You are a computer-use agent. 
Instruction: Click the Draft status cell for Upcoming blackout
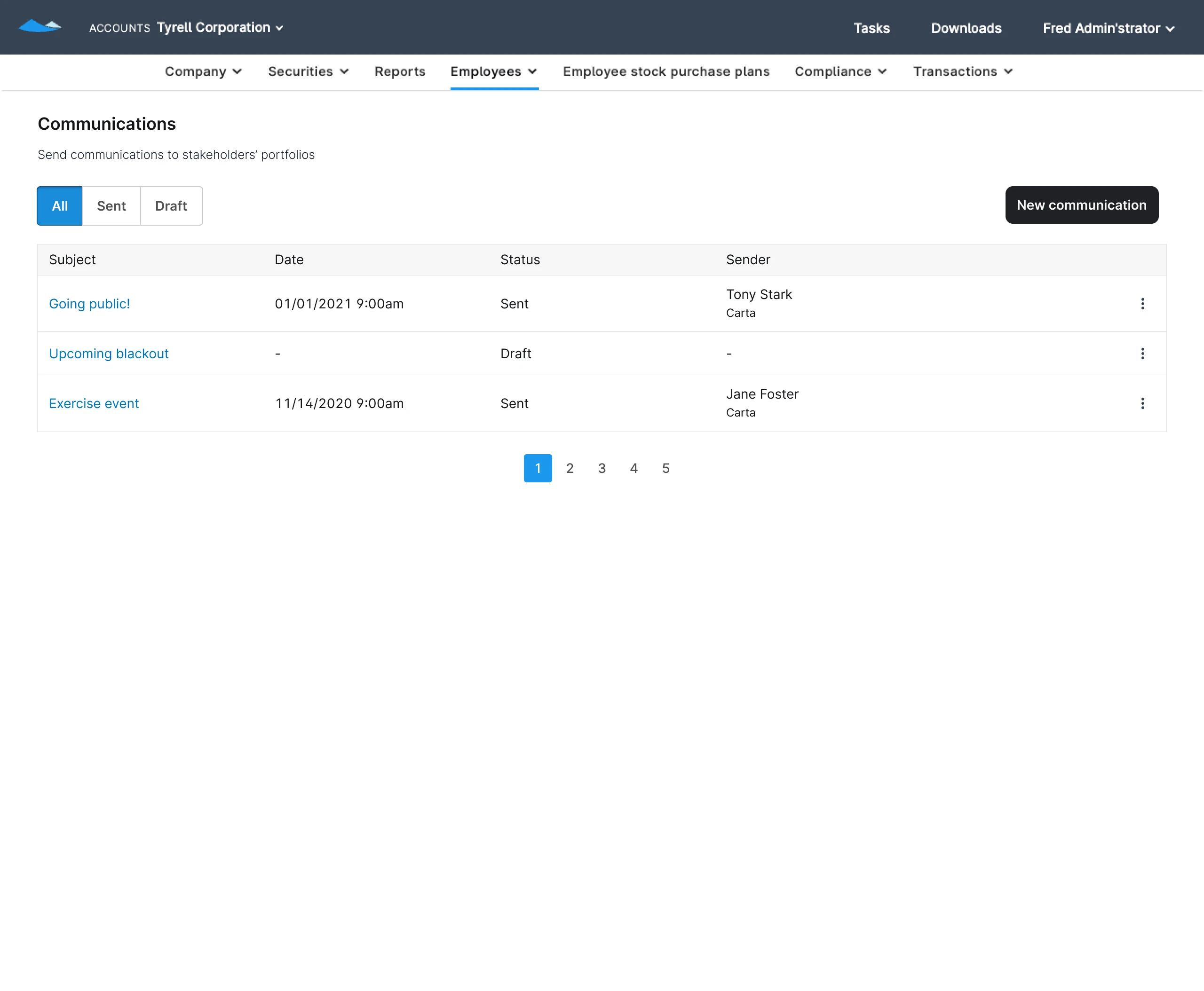coord(515,354)
